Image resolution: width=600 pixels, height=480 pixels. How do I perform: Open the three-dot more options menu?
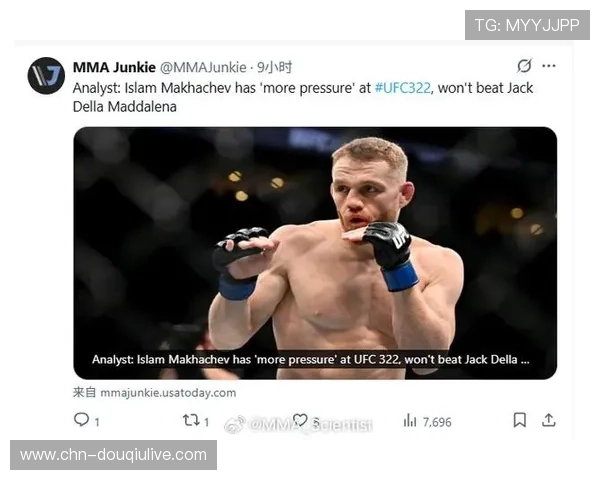pos(549,66)
